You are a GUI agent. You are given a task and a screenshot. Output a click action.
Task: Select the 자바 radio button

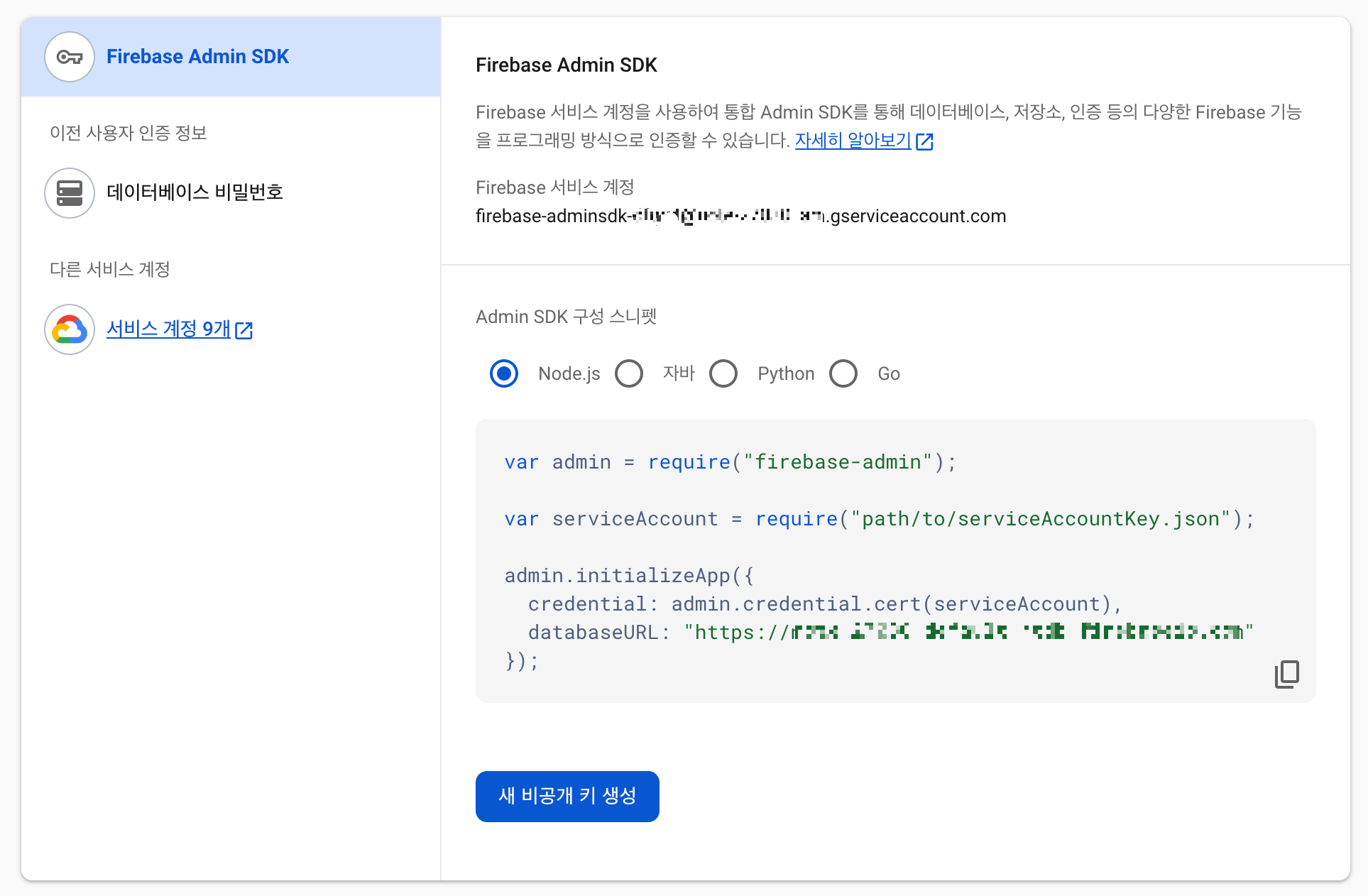pyautogui.click(x=629, y=373)
